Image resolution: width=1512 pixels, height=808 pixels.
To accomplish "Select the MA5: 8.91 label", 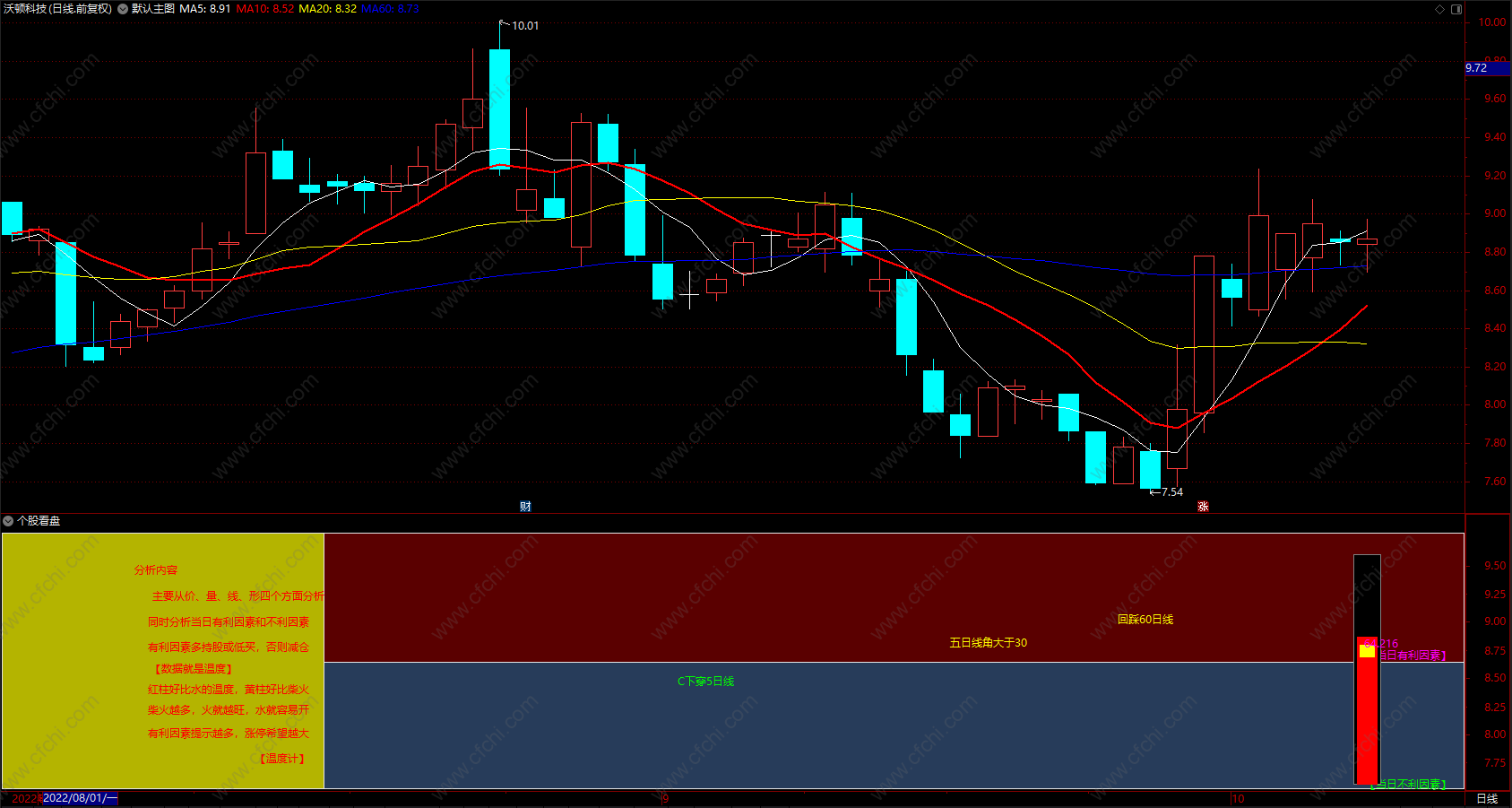I will tap(205, 9).
